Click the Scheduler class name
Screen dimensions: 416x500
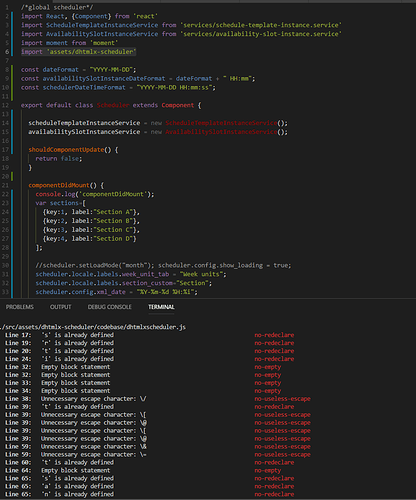113,105
